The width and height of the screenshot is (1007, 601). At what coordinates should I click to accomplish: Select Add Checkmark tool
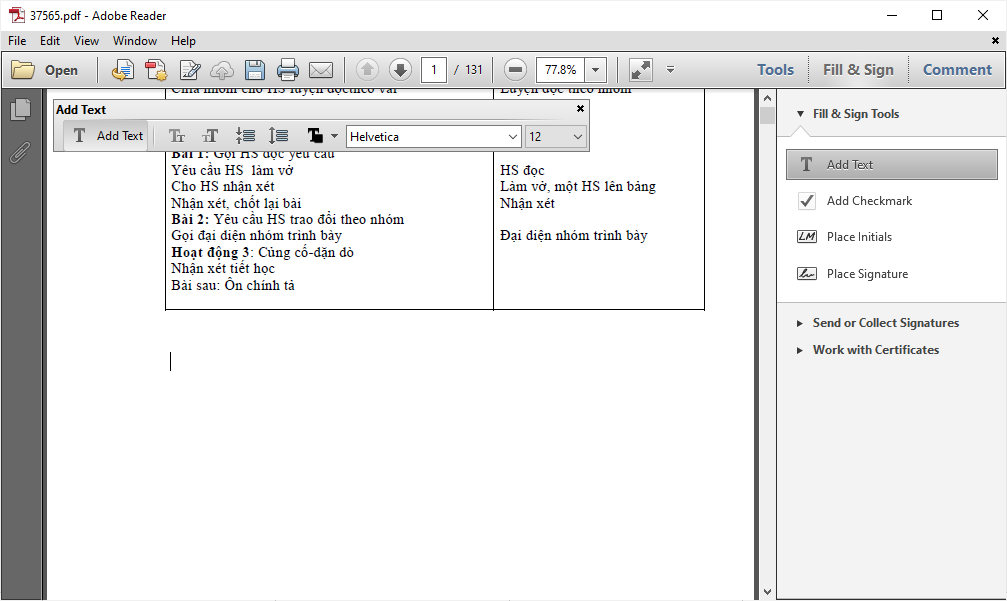pos(868,201)
